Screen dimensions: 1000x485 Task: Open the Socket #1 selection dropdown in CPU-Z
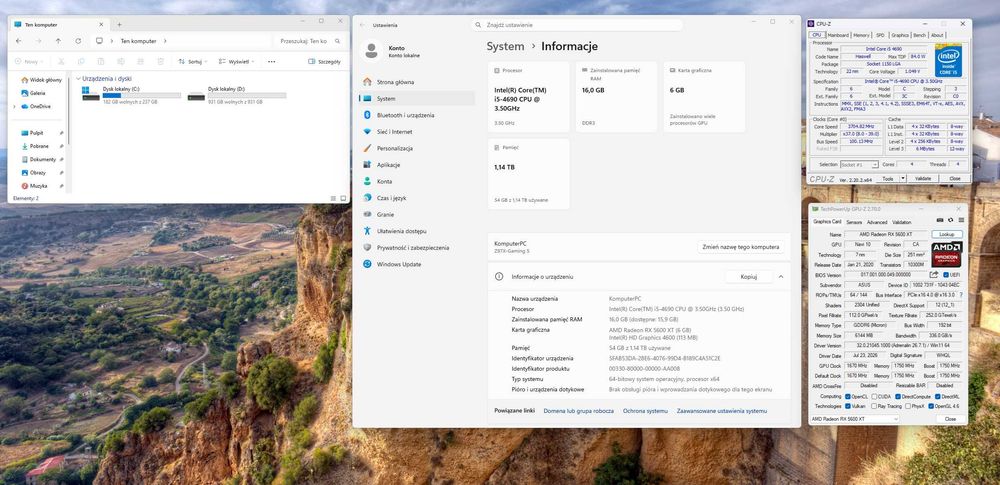point(859,165)
